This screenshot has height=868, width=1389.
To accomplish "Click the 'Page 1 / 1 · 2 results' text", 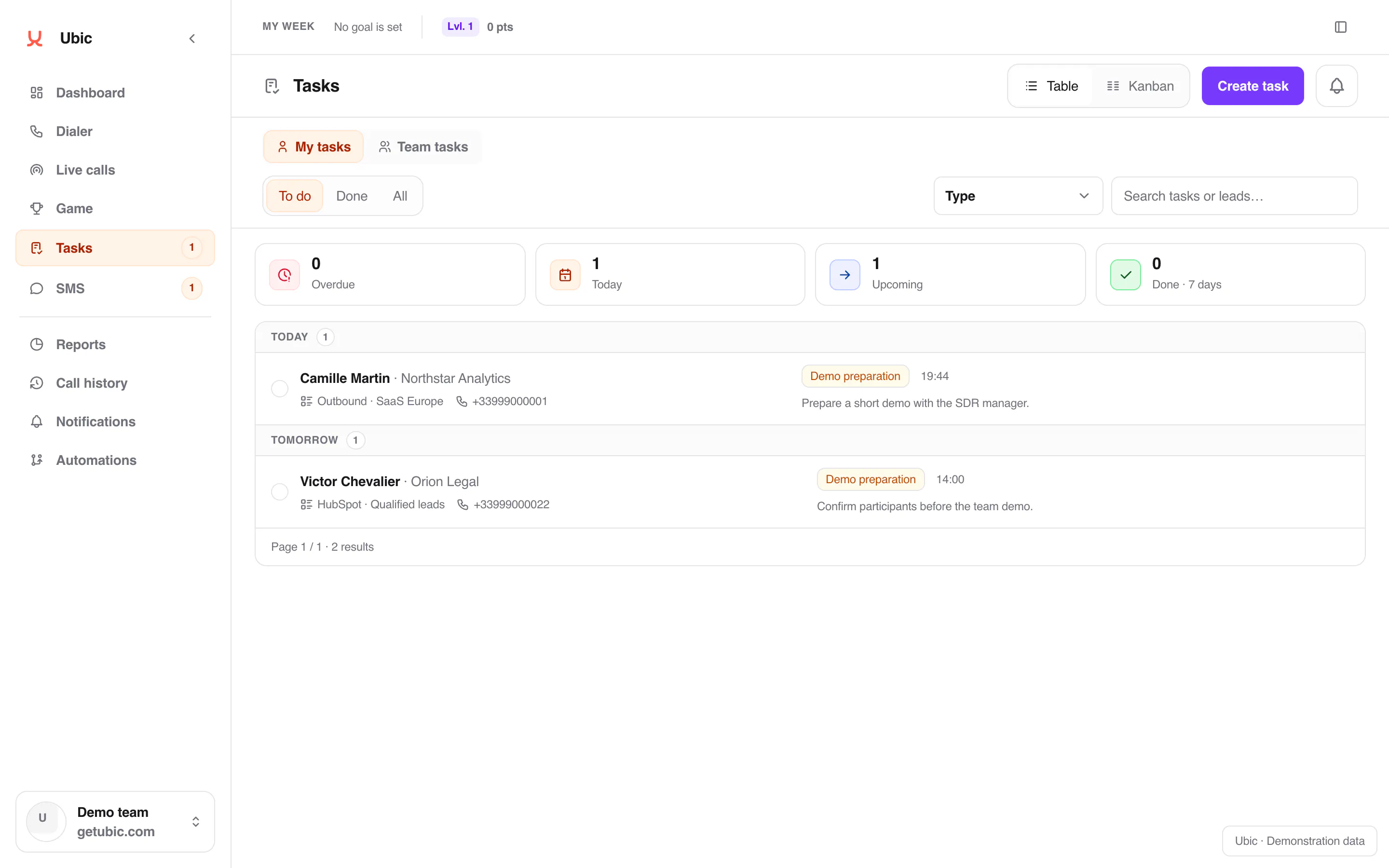I will [x=322, y=546].
